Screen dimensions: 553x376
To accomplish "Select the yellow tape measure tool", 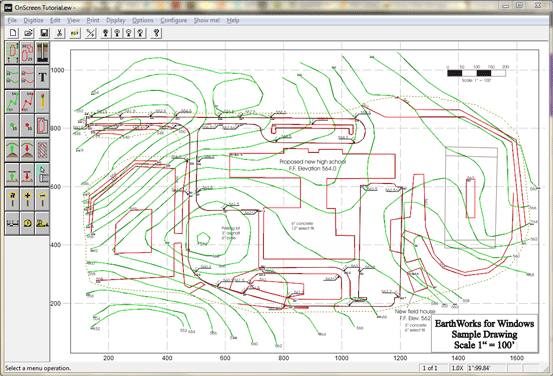I will tap(27, 223).
